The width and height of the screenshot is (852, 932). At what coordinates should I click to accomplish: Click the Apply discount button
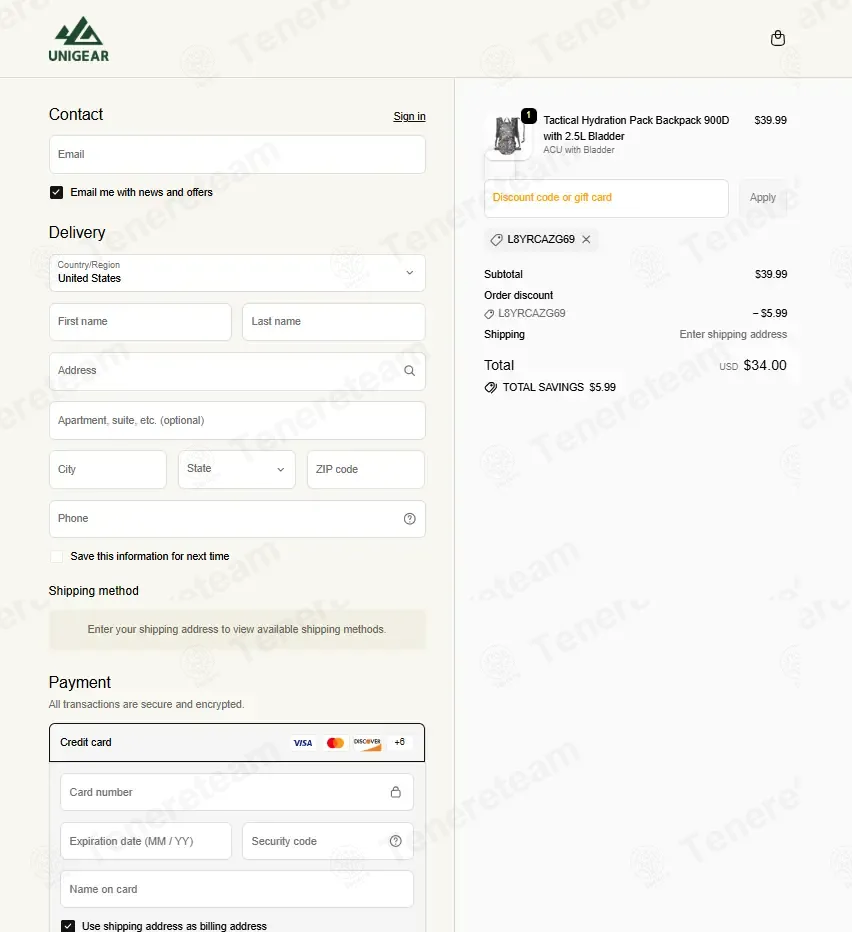tap(763, 198)
